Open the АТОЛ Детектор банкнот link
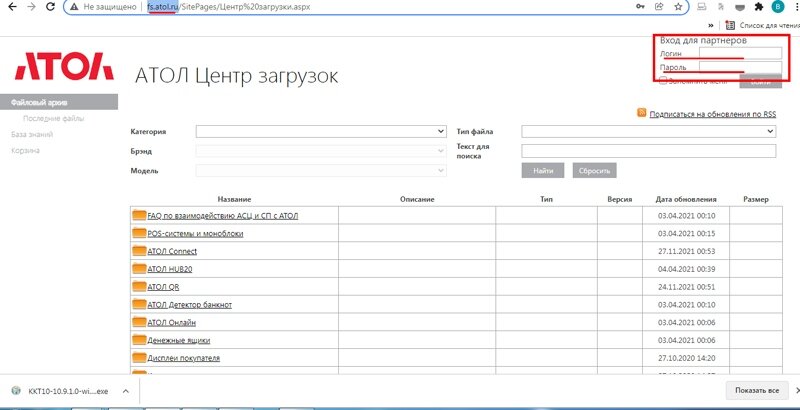This screenshot has height=410, width=800. (190, 305)
